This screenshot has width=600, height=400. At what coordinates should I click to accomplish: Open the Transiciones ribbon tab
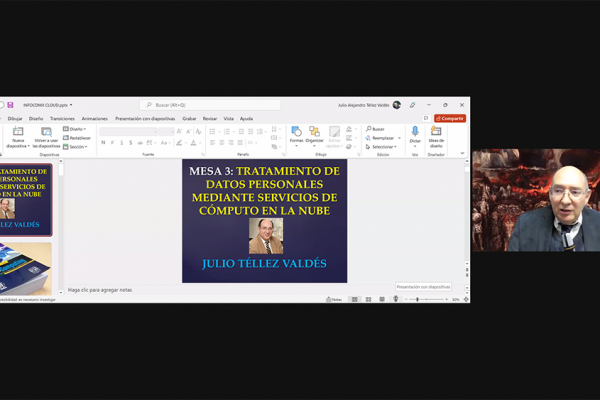pyautogui.click(x=62, y=119)
